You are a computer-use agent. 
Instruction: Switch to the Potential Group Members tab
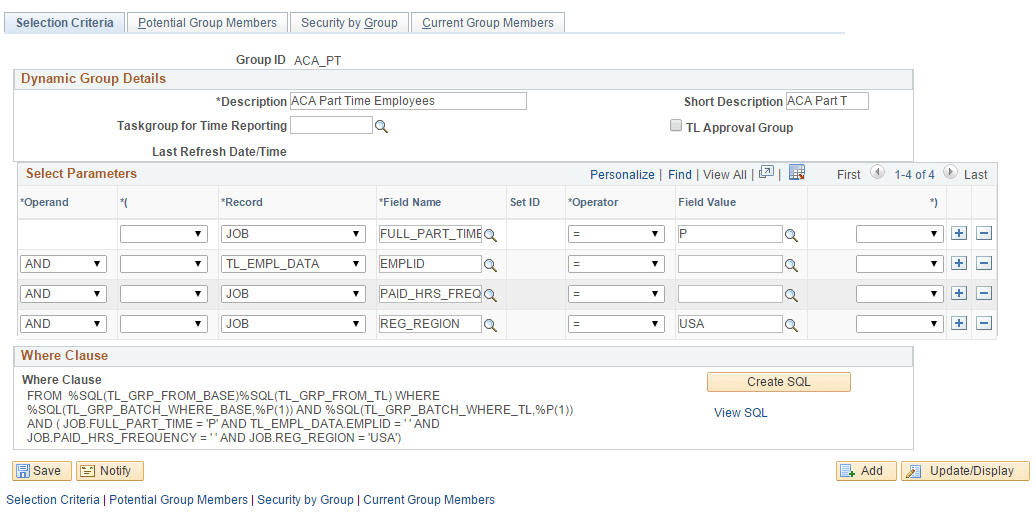207,22
